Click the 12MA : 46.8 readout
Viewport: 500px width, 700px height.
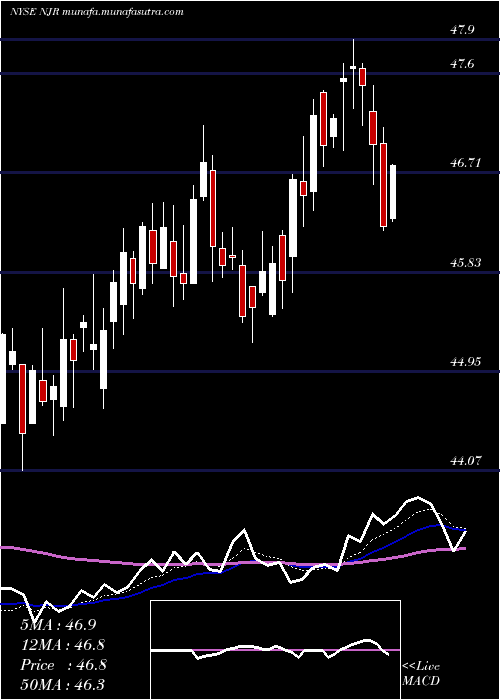point(63,645)
